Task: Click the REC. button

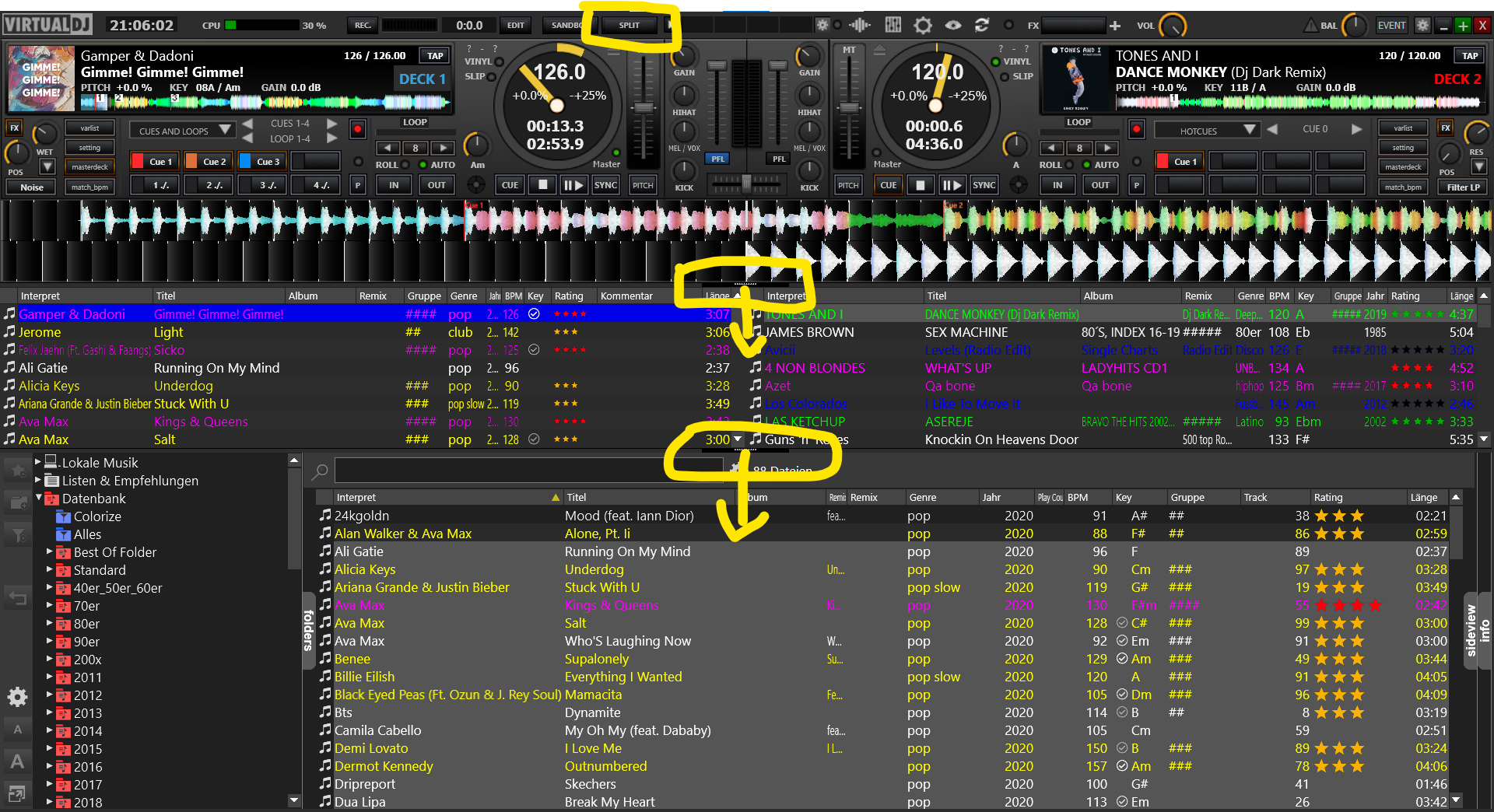Action: [x=362, y=25]
